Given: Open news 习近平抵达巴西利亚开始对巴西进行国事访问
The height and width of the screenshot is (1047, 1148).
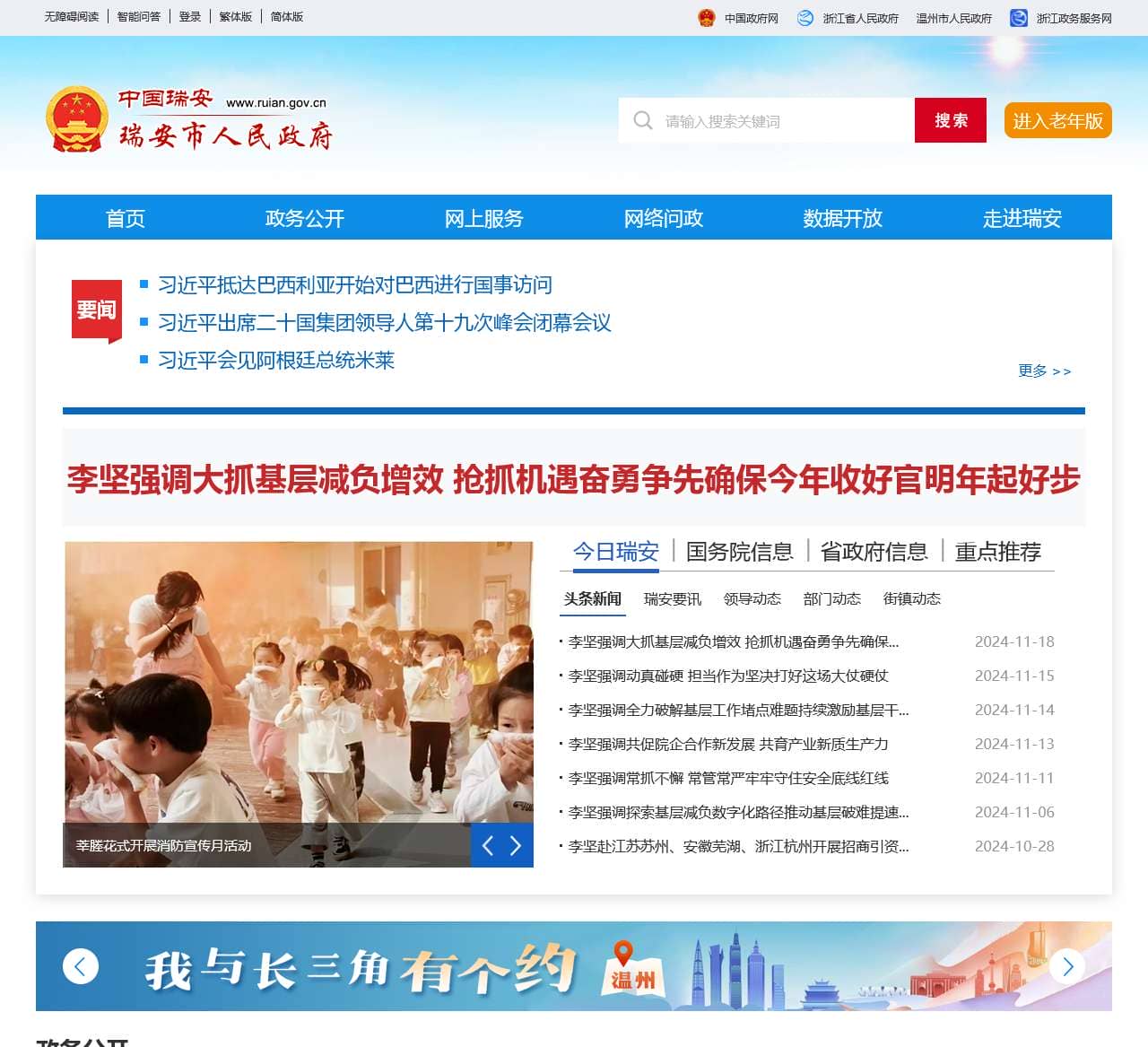Looking at the screenshot, I should coord(355,285).
